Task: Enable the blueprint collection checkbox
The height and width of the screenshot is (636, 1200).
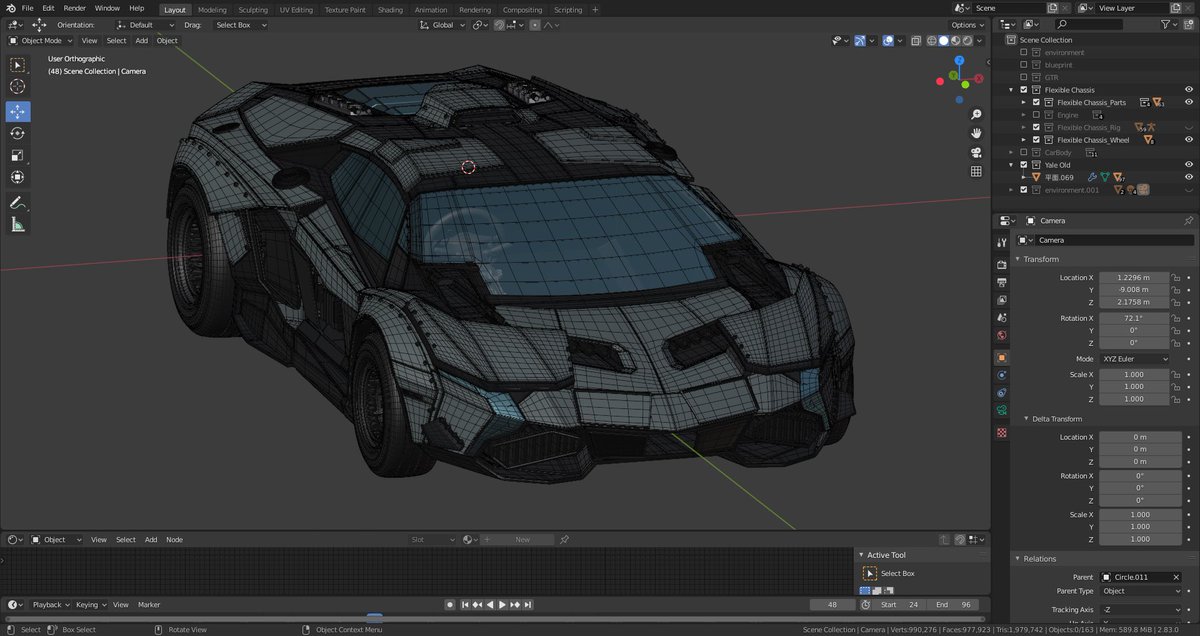Action: coord(1023,65)
